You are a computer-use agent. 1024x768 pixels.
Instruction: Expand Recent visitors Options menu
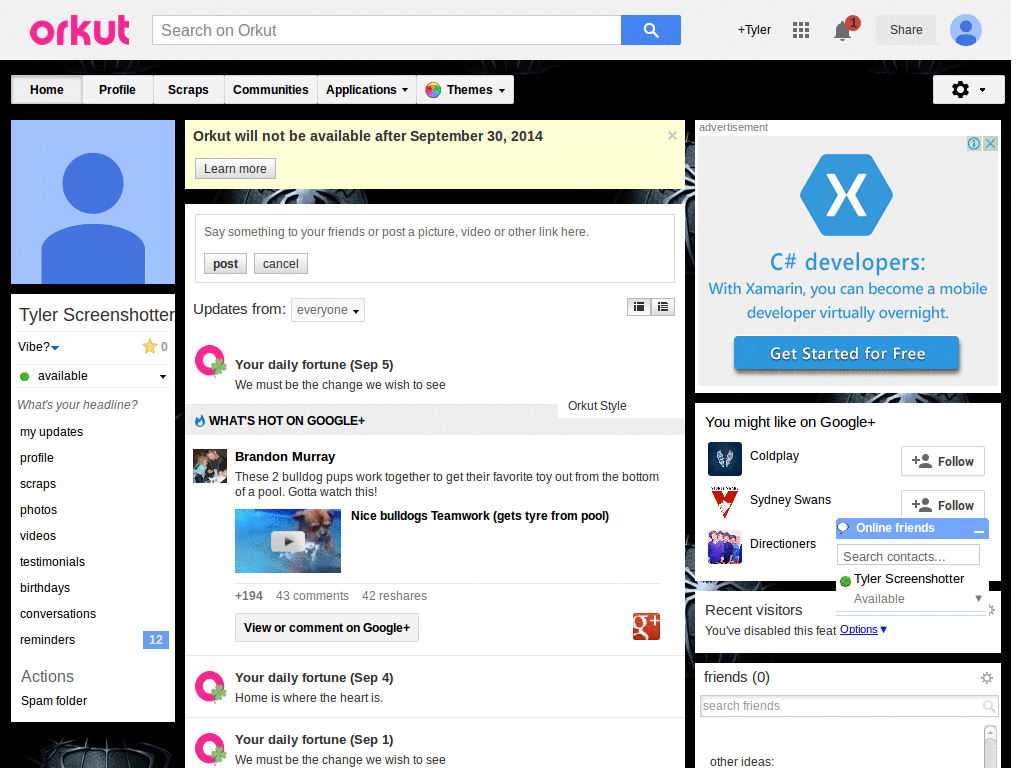[863, 630]
